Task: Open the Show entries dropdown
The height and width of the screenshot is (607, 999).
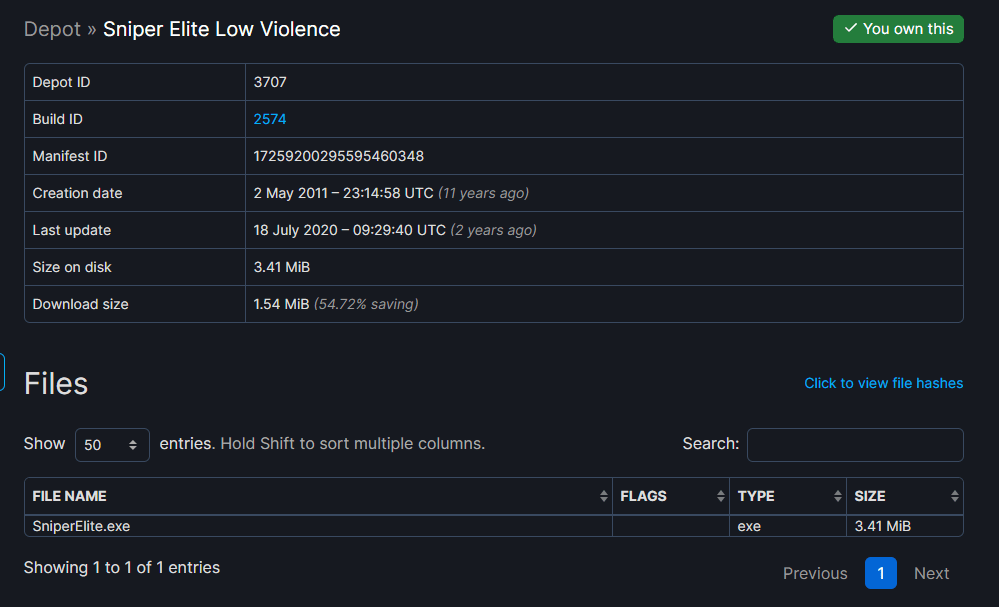Action: click(112, 445)
